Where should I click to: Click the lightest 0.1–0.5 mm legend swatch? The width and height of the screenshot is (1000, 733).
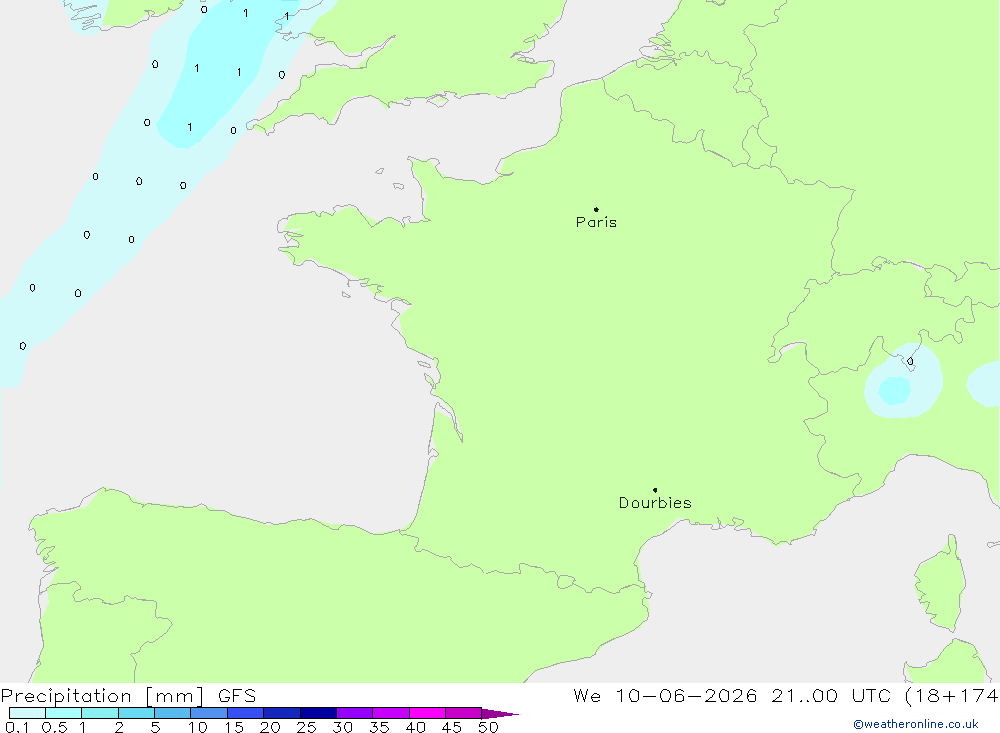coord(27,713)
